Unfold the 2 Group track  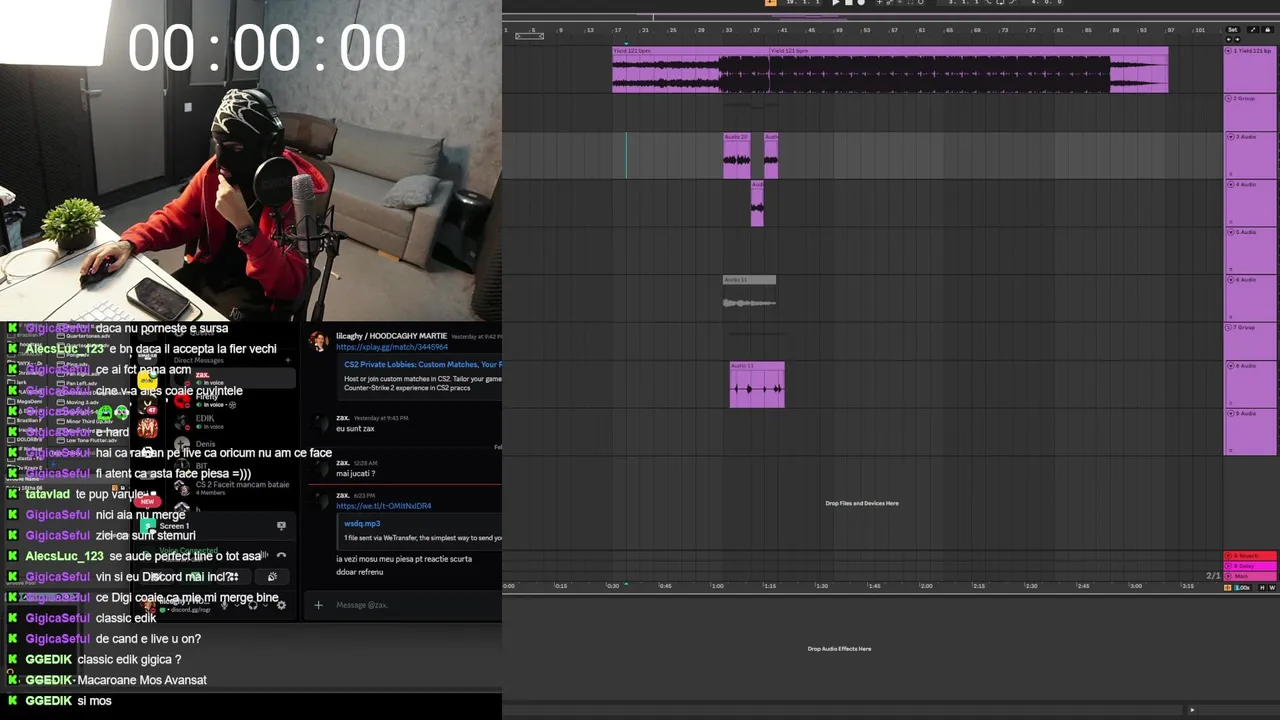[x=1229, y=99]
